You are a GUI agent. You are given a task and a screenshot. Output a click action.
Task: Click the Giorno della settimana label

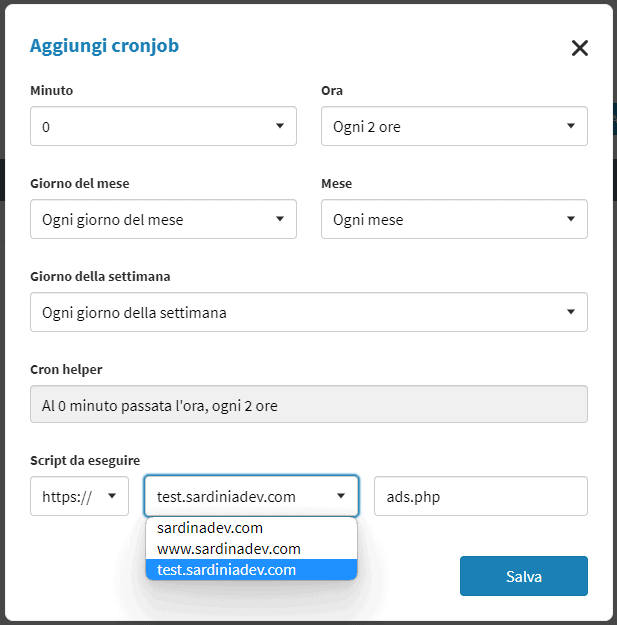click(98, 276)
